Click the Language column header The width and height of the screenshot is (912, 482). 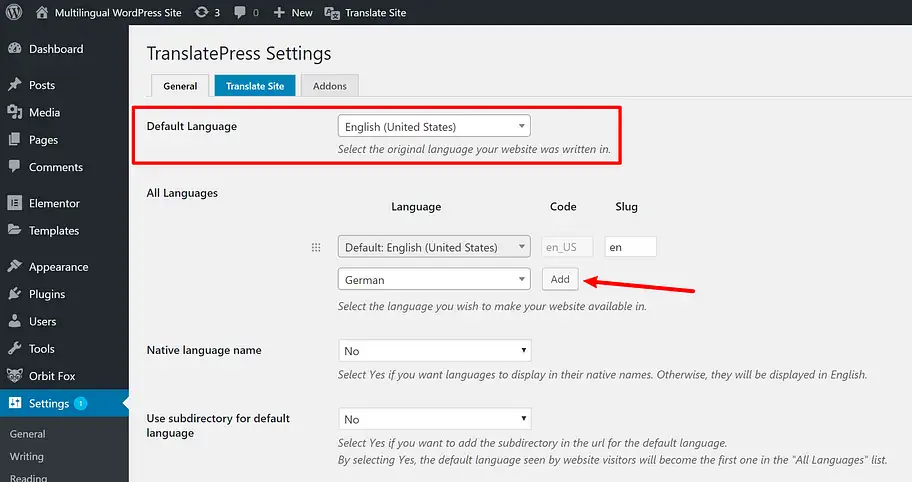416,206
